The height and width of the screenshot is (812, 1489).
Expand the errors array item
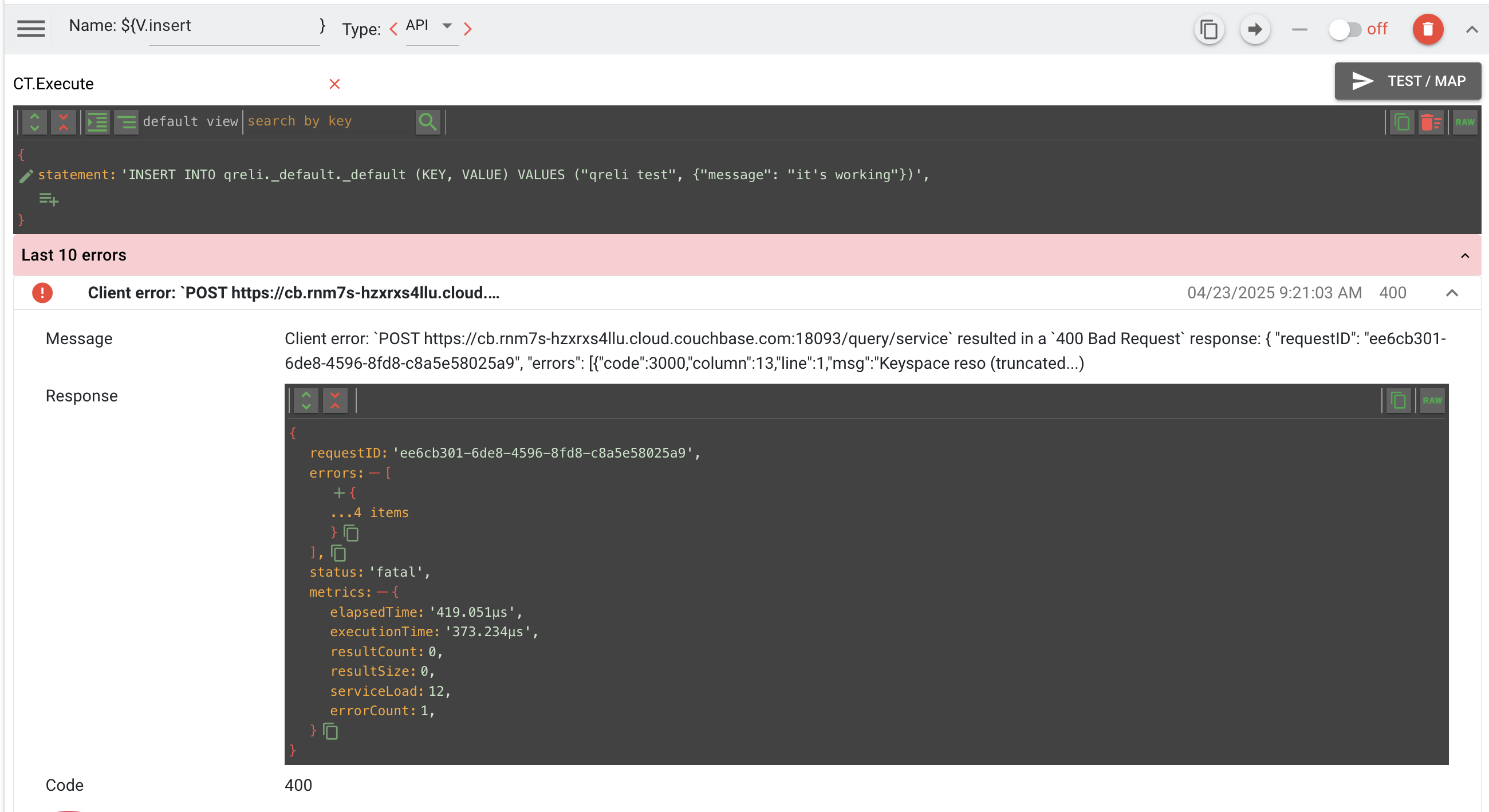pyautogui.click(x=338, y=493)
